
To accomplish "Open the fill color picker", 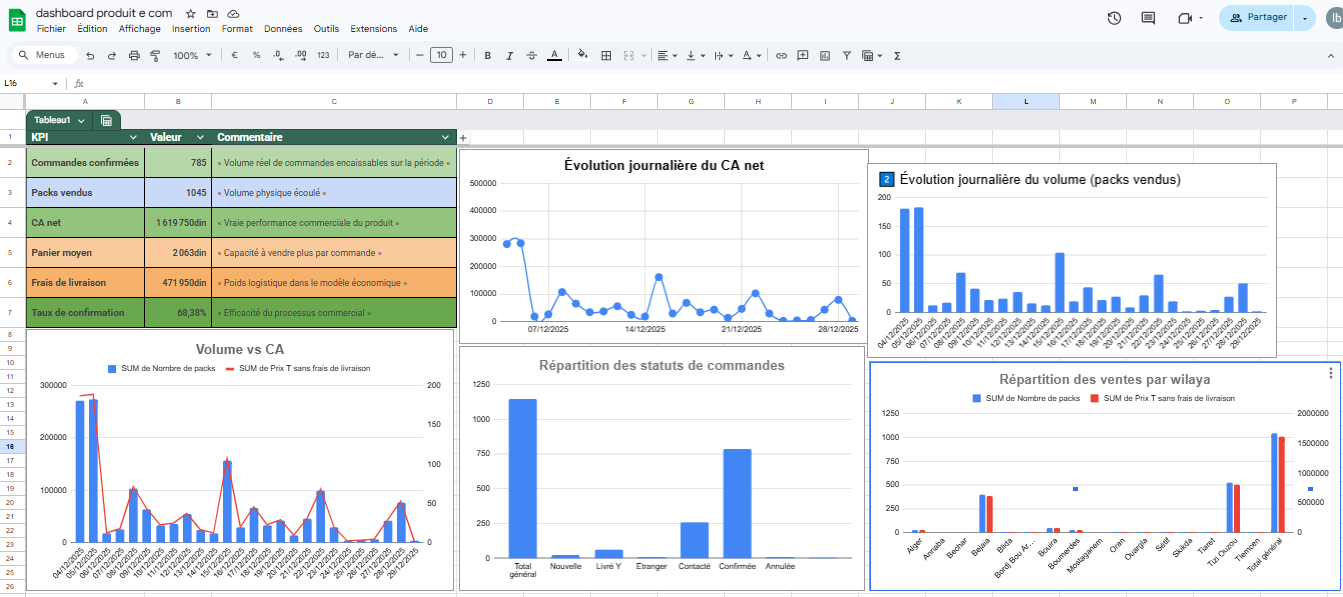I will [x=583, y=56].
